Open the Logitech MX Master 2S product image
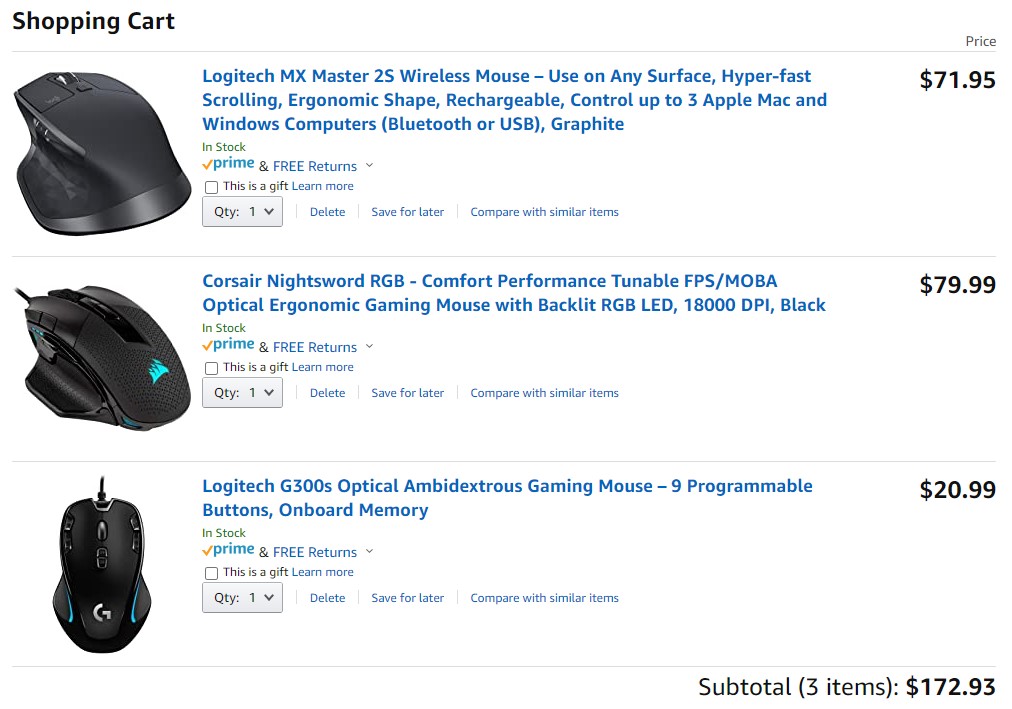Screen dimensions: 1012x709 tap(102, 150)
